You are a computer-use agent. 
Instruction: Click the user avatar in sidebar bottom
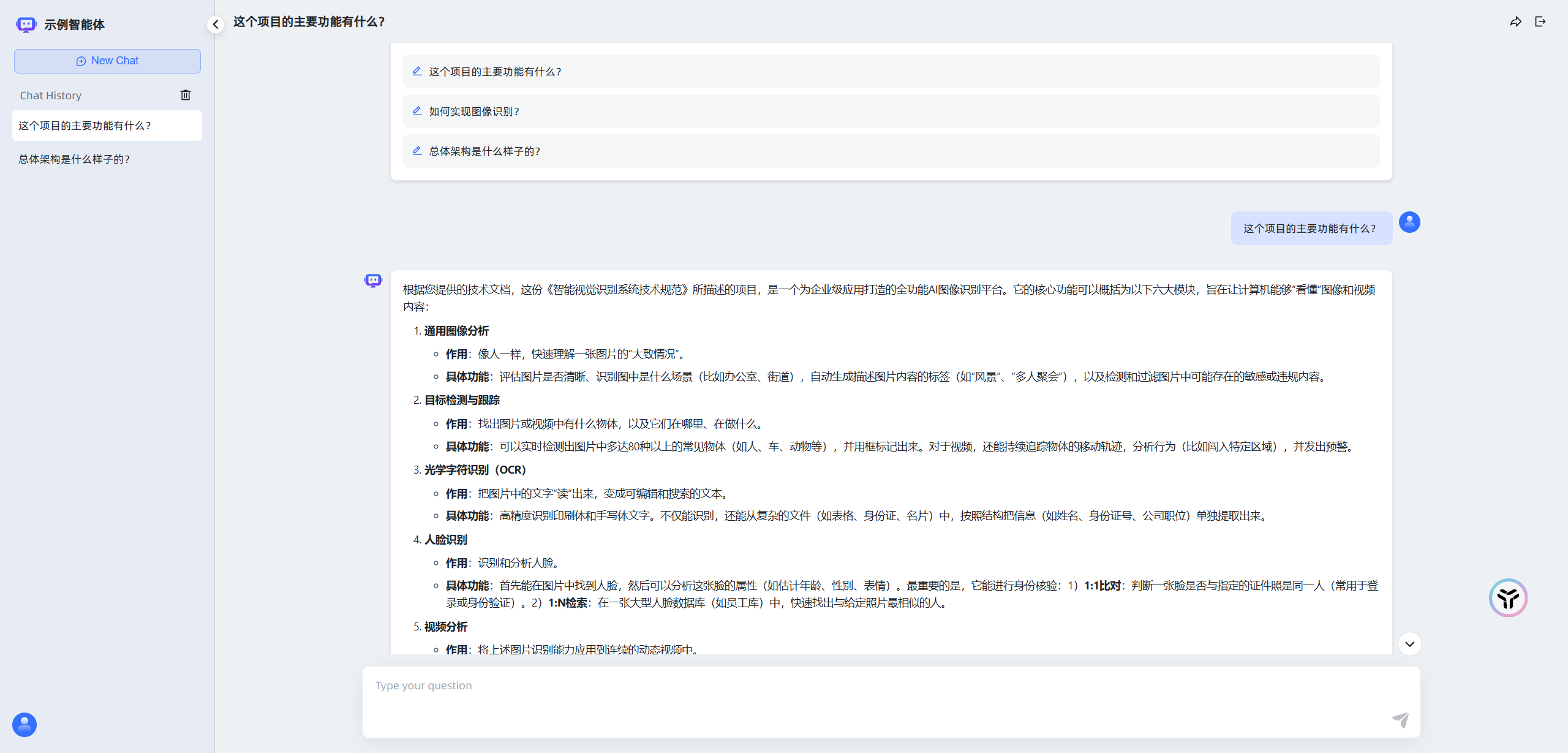[24, 725]
